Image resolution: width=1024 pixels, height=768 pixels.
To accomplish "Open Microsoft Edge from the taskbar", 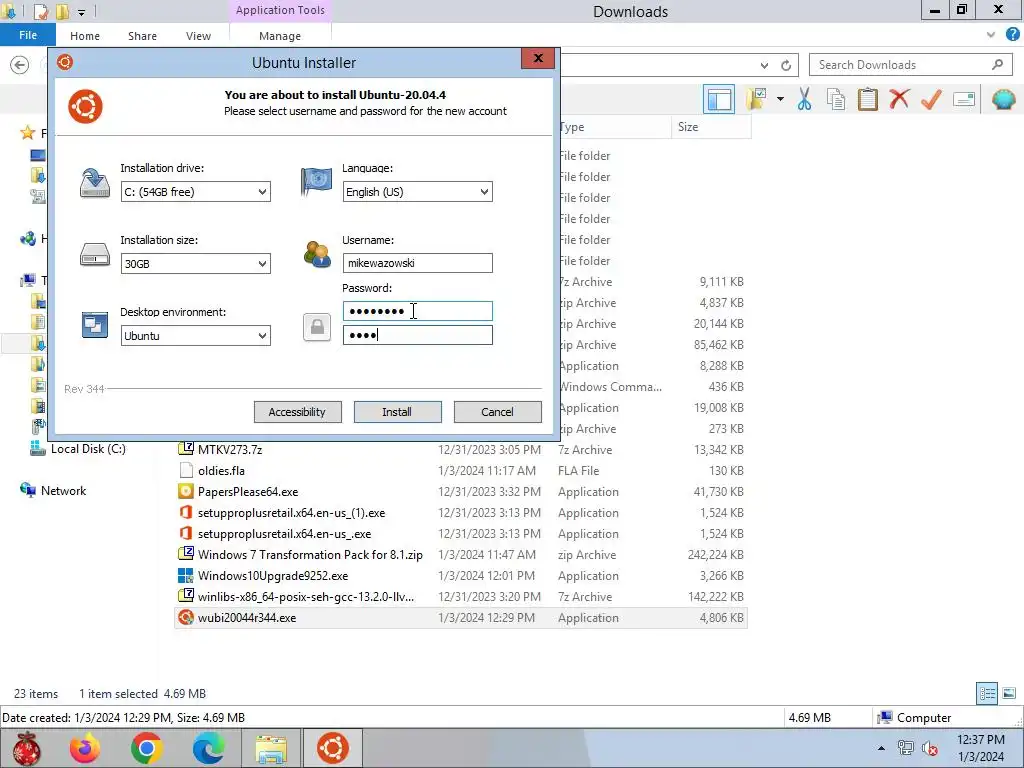I will [208, 748].
